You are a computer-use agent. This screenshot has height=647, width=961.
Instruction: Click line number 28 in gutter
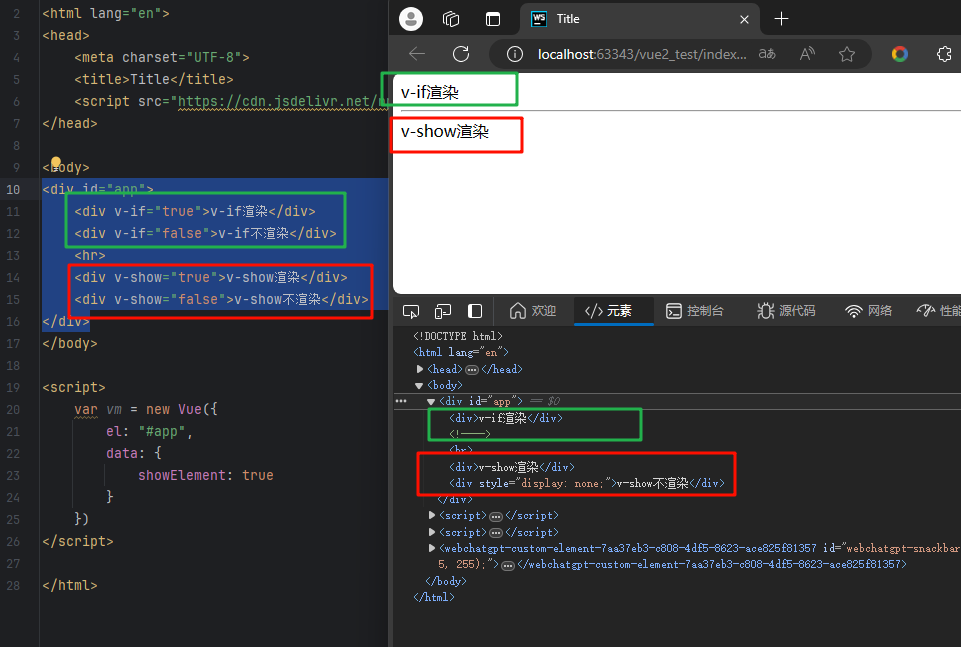tap(13, 586)
